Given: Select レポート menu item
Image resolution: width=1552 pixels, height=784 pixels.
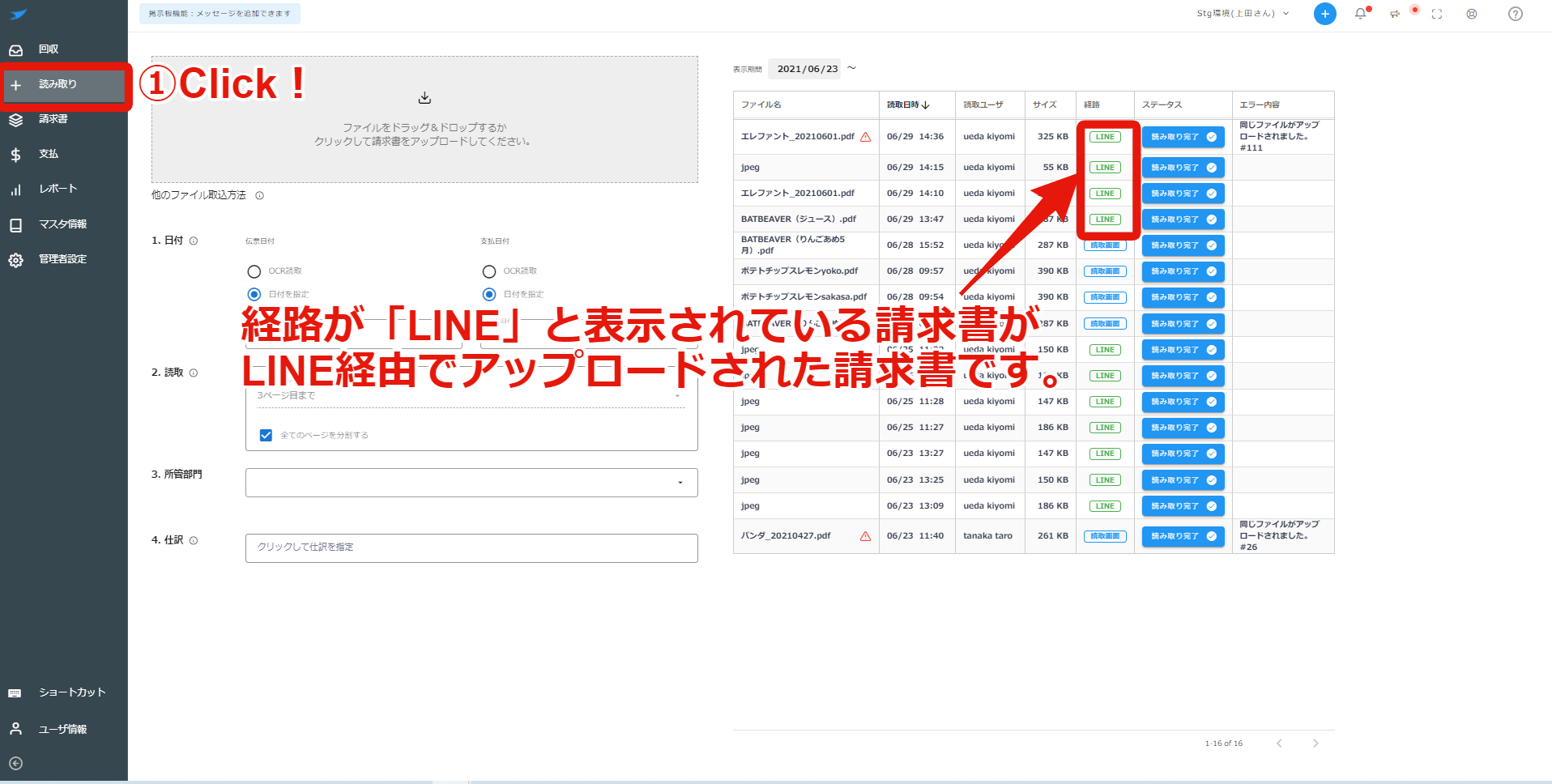Looking at the screenshot, I should (x=58, y=189).
